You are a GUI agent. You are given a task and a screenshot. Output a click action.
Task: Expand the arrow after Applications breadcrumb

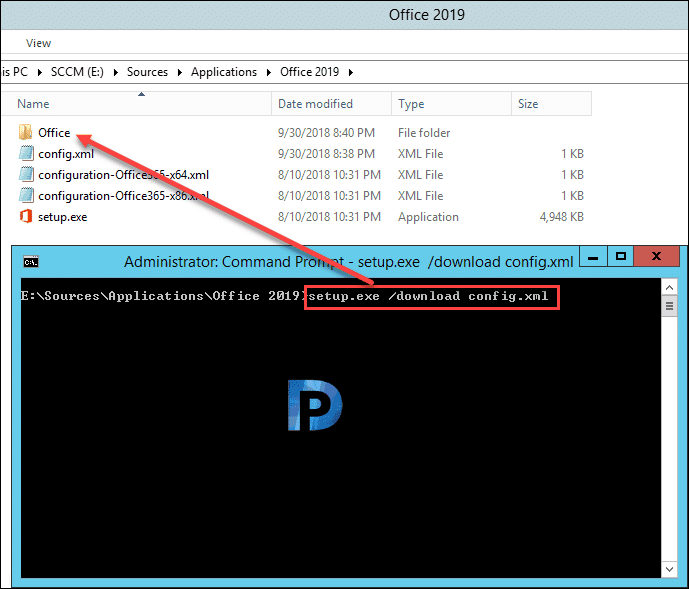[268, 72]
